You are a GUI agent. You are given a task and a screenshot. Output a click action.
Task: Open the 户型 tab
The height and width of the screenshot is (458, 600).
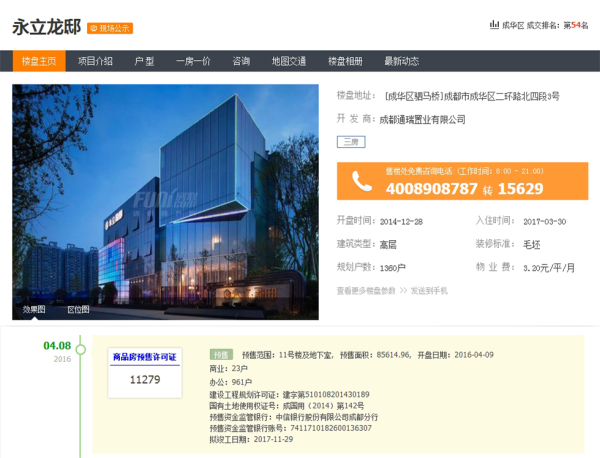pos(144,61)
